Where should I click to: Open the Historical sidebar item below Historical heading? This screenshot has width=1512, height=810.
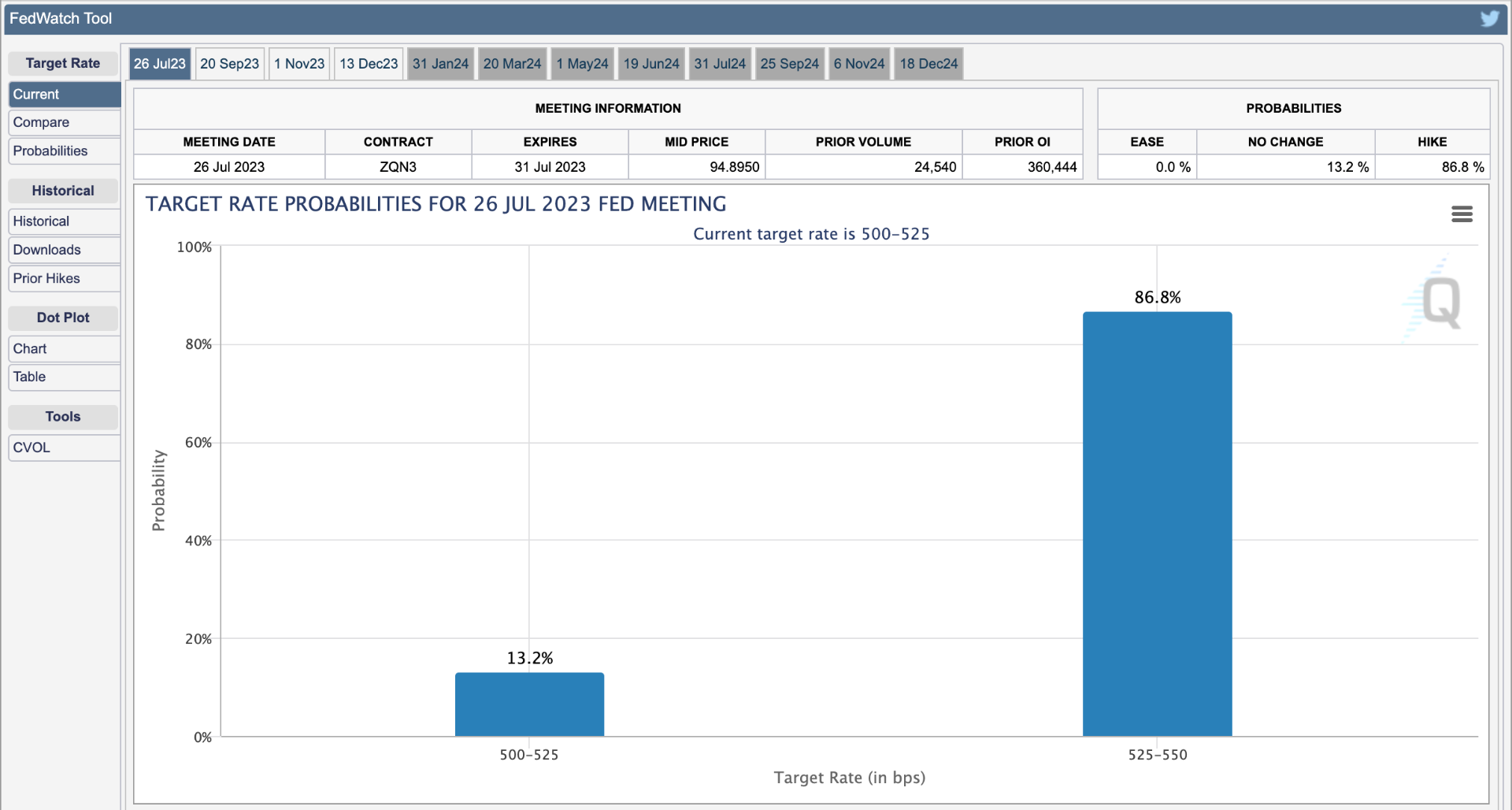click(65, 221)
